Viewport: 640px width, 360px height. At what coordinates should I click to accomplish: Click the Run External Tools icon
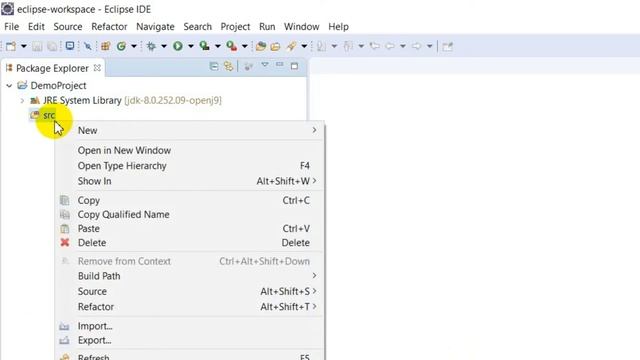click(x=231, y=46)
